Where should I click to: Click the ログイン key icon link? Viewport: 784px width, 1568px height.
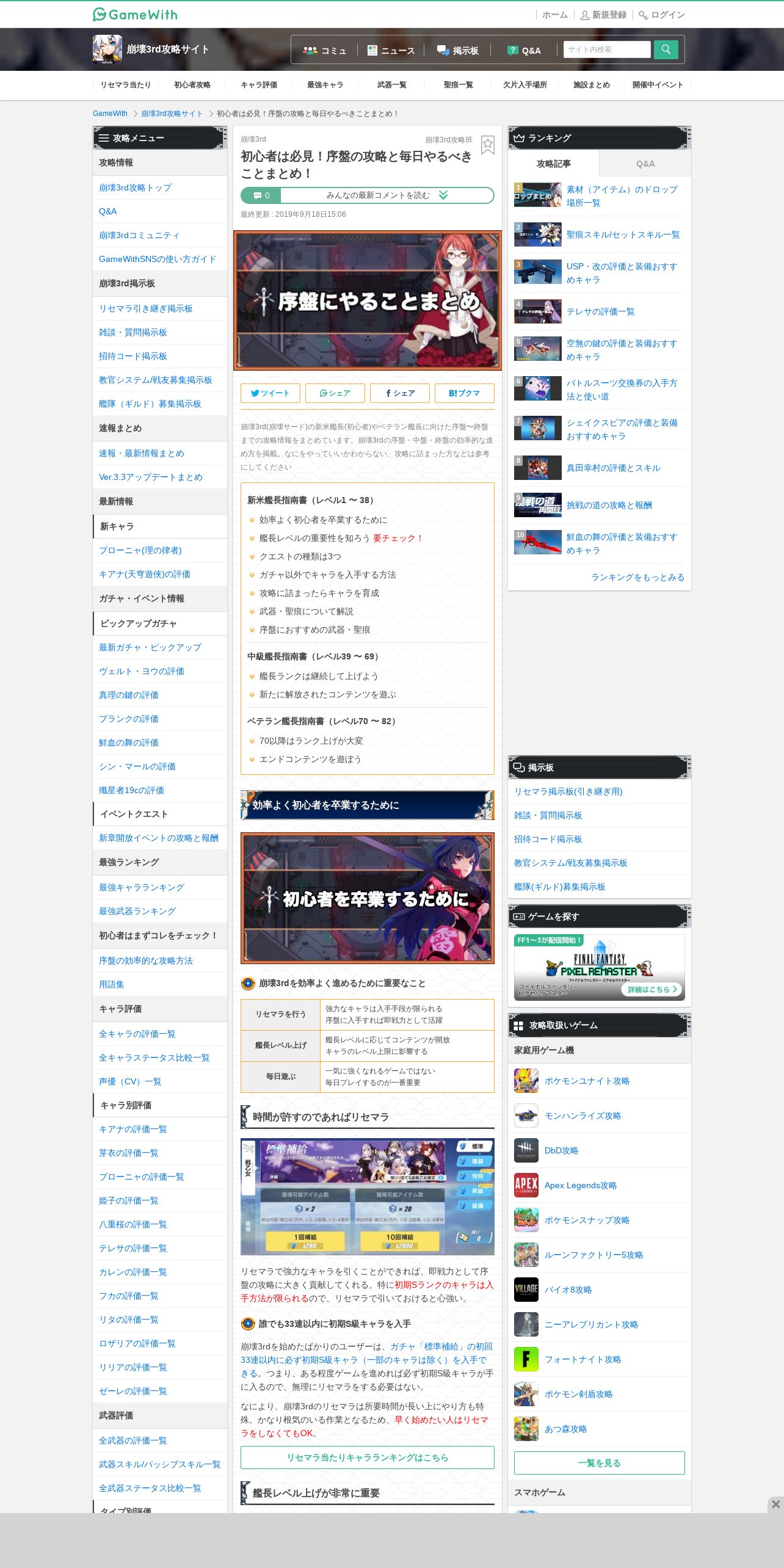(662, 15)
